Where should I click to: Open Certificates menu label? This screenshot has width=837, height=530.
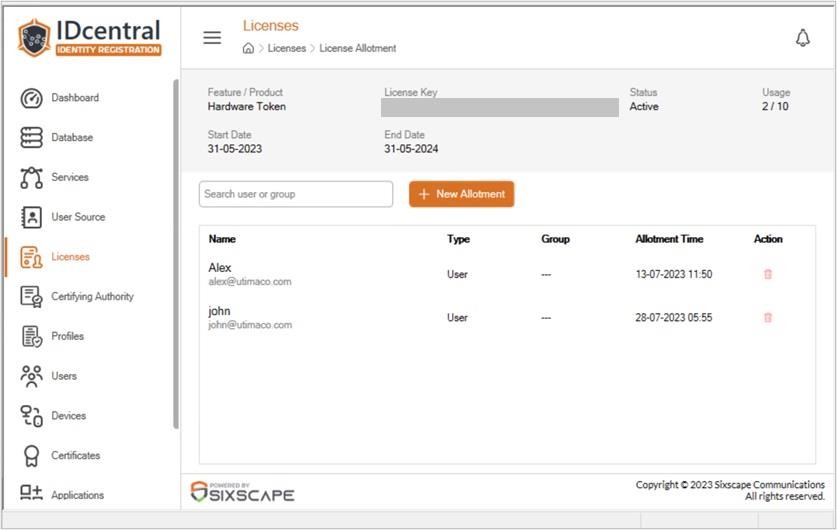[76, 455]
